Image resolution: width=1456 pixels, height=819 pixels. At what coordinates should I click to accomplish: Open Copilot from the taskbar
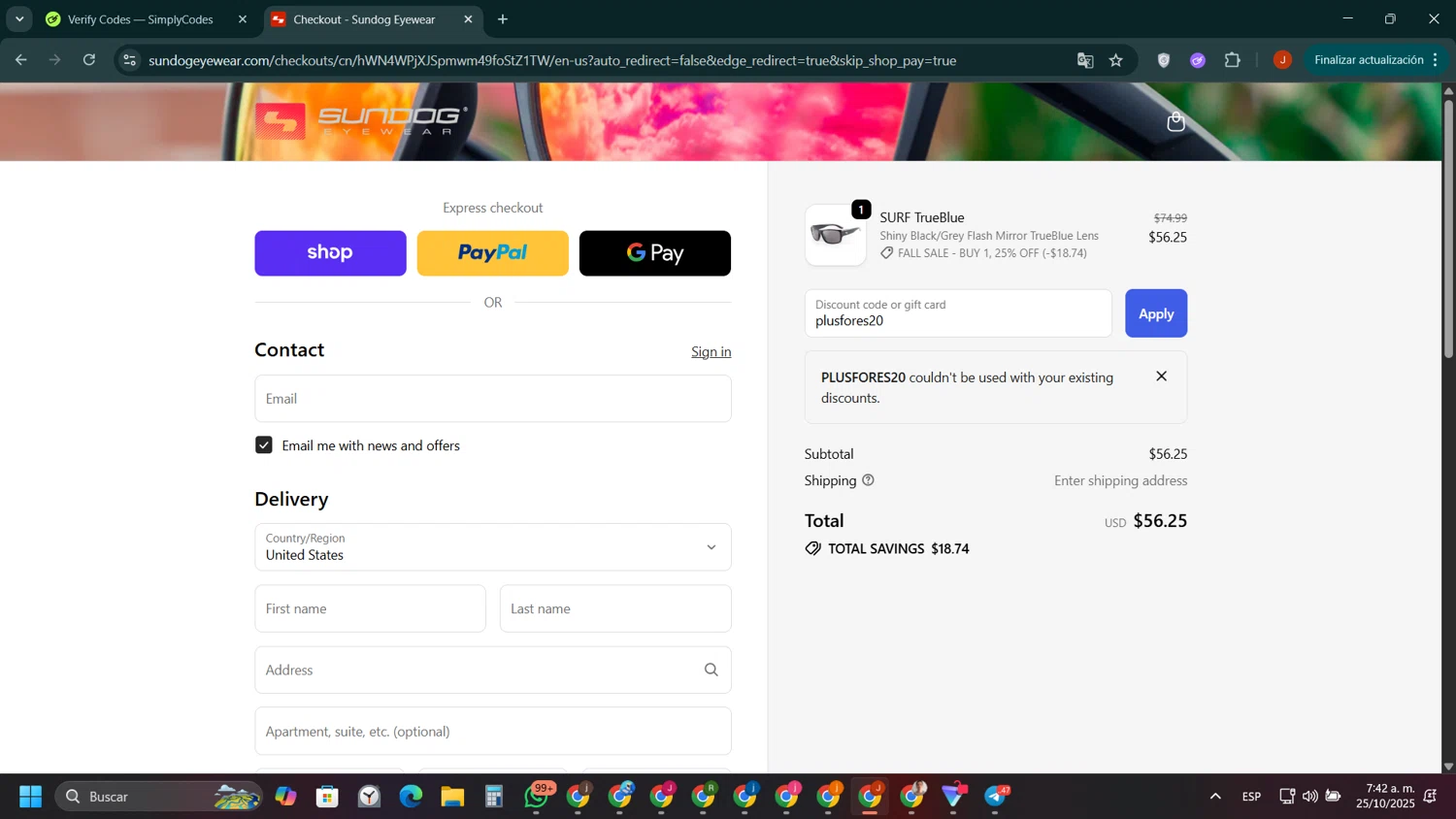click(285, 797)
